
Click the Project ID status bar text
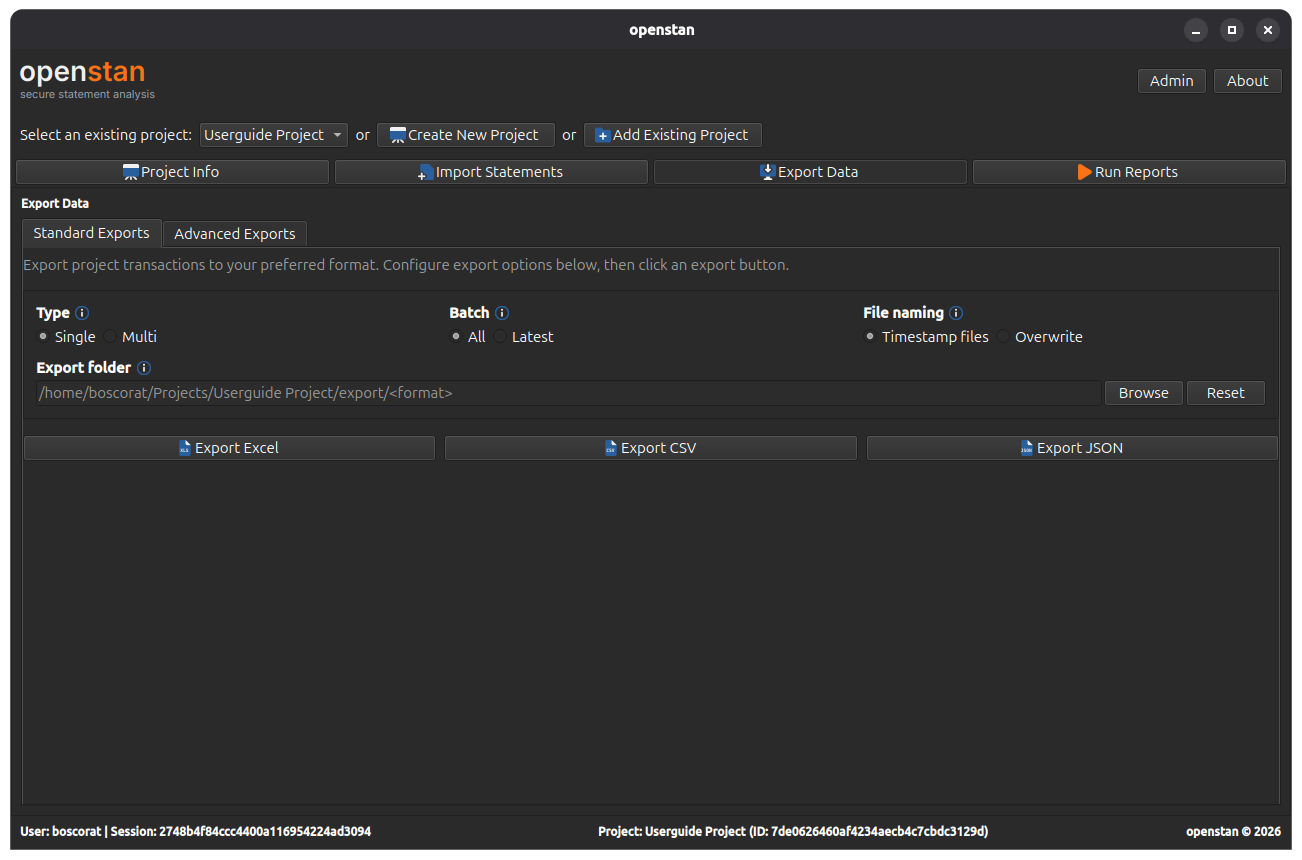click(x=793, y=831)
